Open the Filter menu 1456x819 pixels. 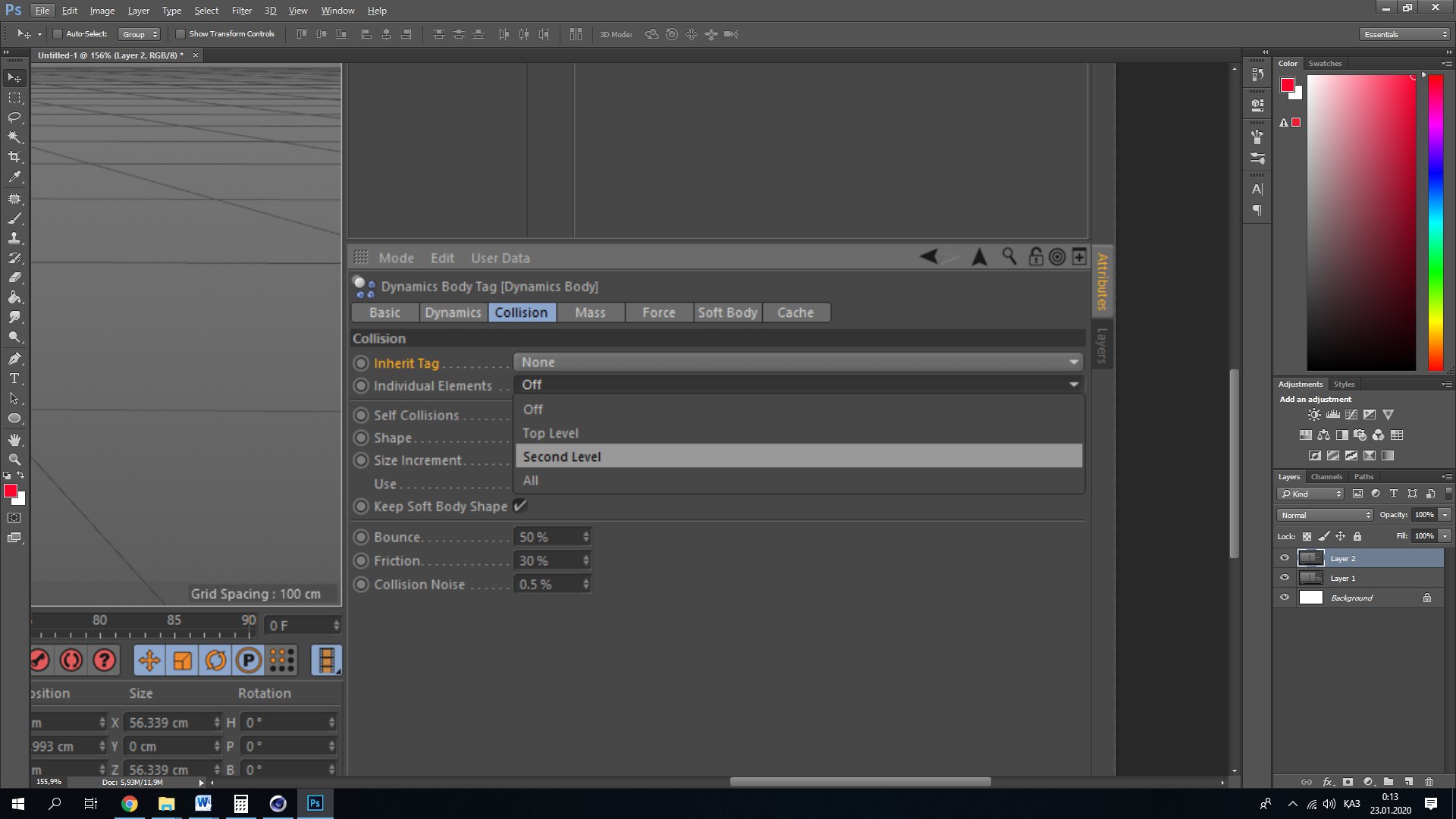click(x=242, y=11)
